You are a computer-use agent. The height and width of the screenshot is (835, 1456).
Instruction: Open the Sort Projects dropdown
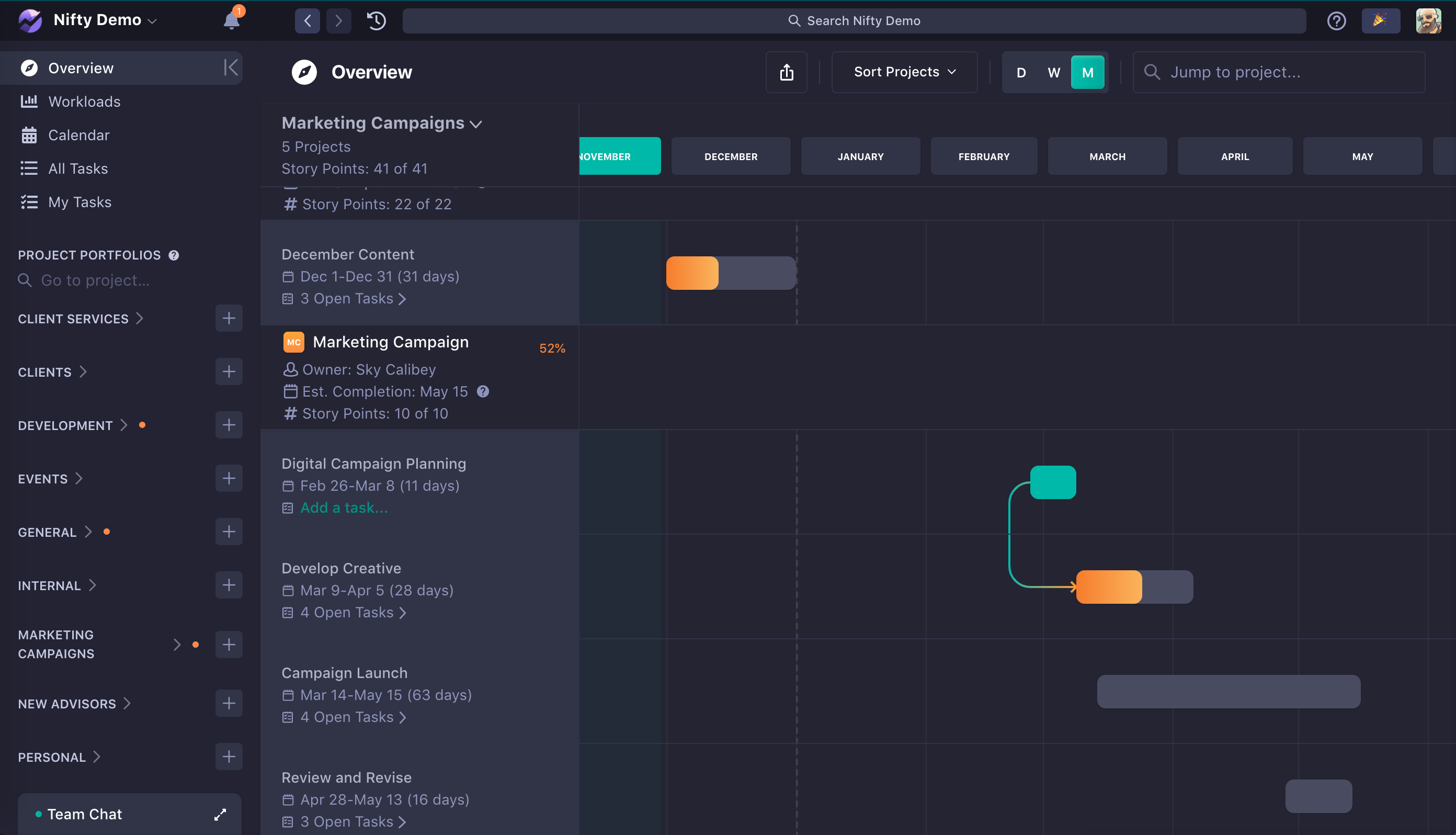pos(904,72)
